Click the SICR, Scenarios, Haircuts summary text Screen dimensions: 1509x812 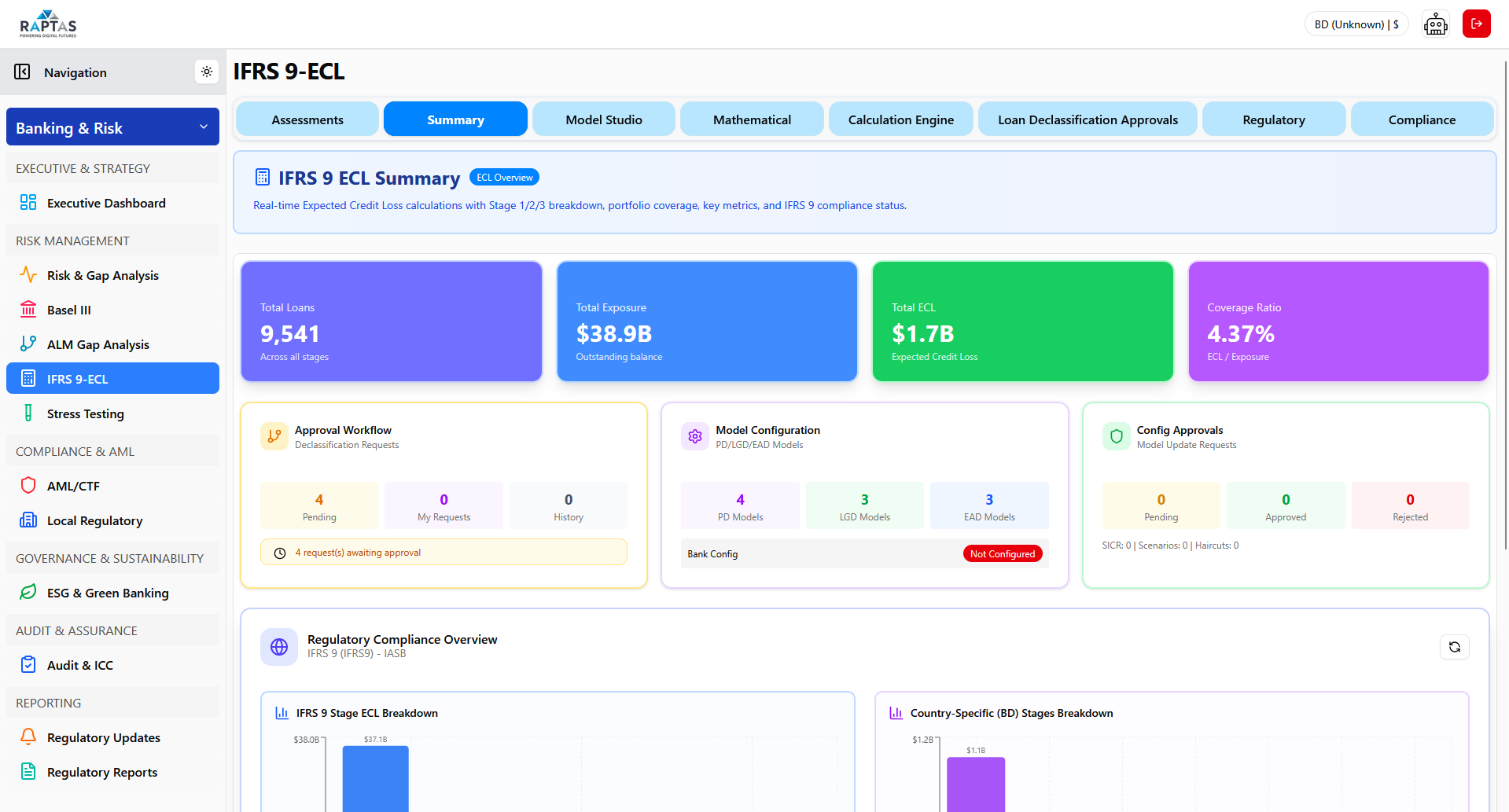tap(1170, 546)
